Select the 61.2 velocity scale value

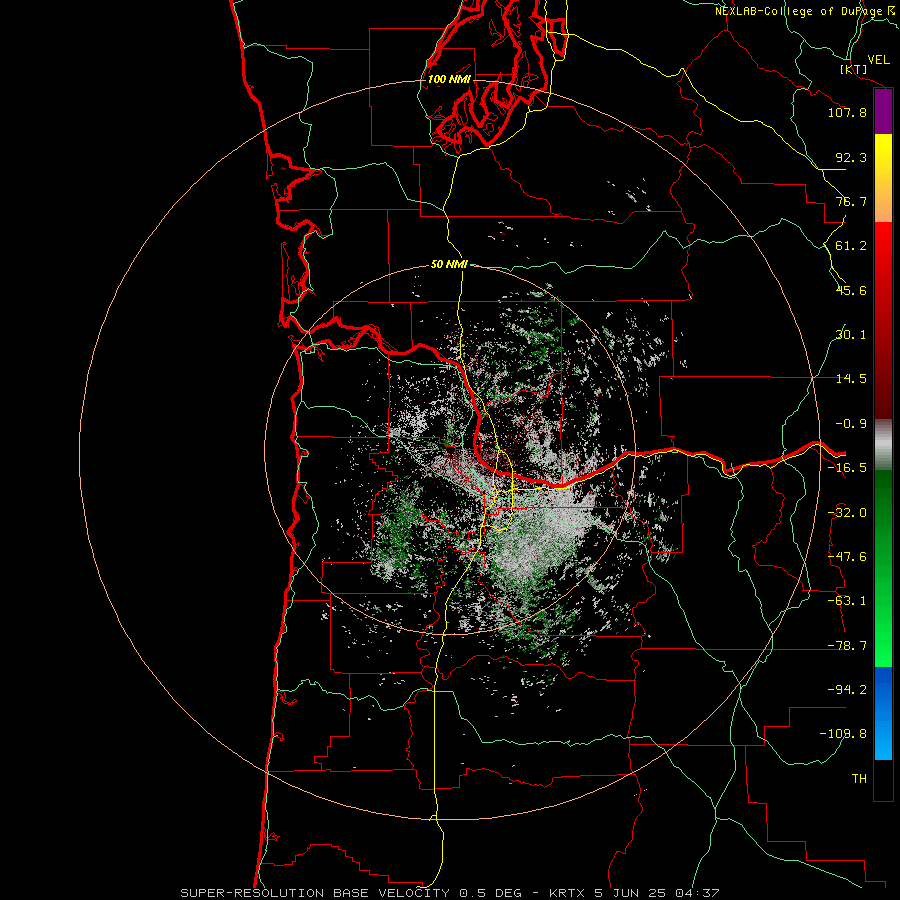pyautogui.click(x=851, y=246)
